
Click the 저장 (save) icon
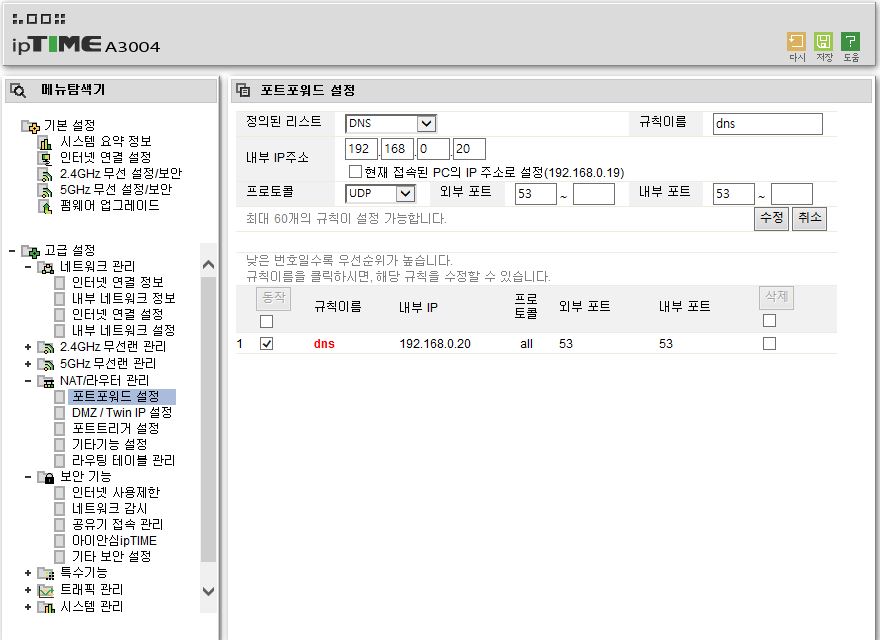click(x=823, y=42)
